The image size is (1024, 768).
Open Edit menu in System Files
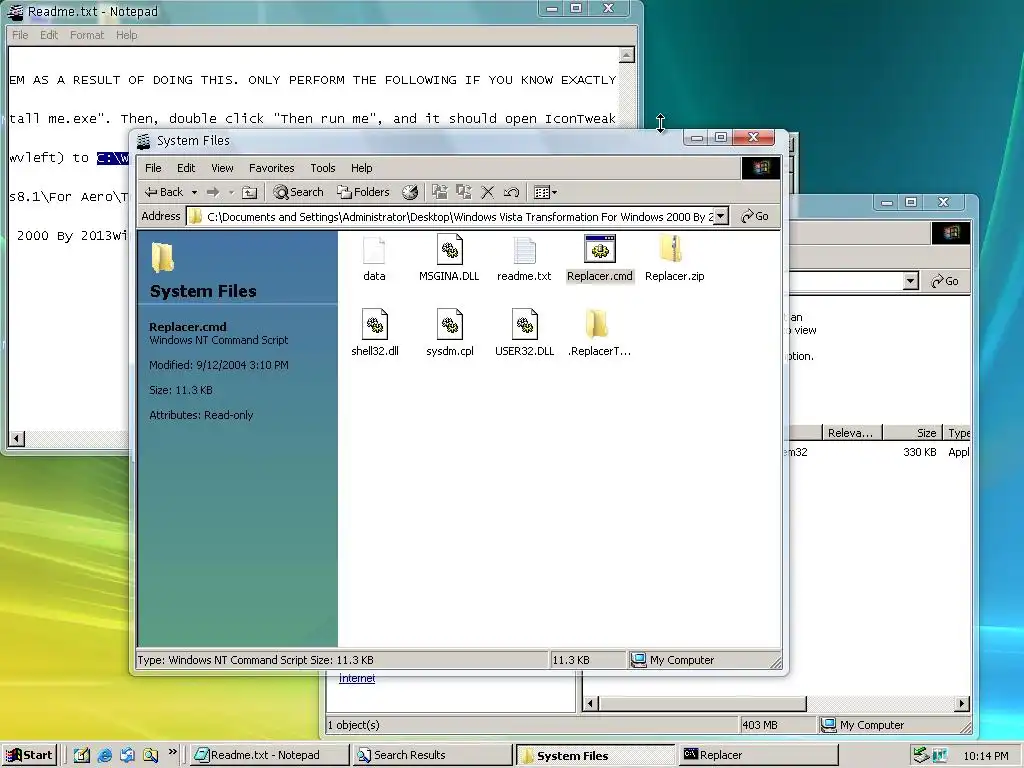(186, 168)
